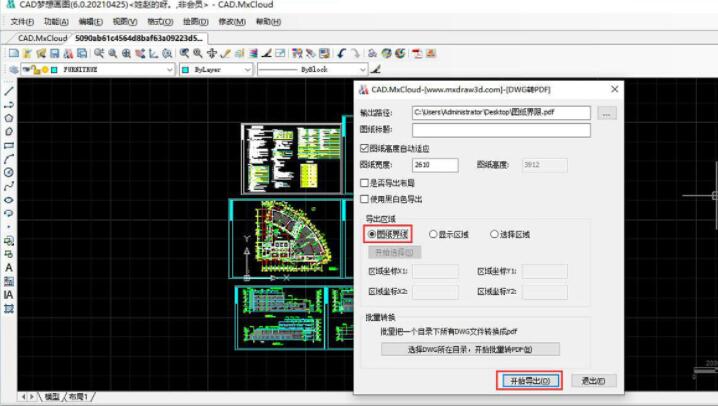Click the layer manager icon left of FURNITURE

tap(14, 70)
